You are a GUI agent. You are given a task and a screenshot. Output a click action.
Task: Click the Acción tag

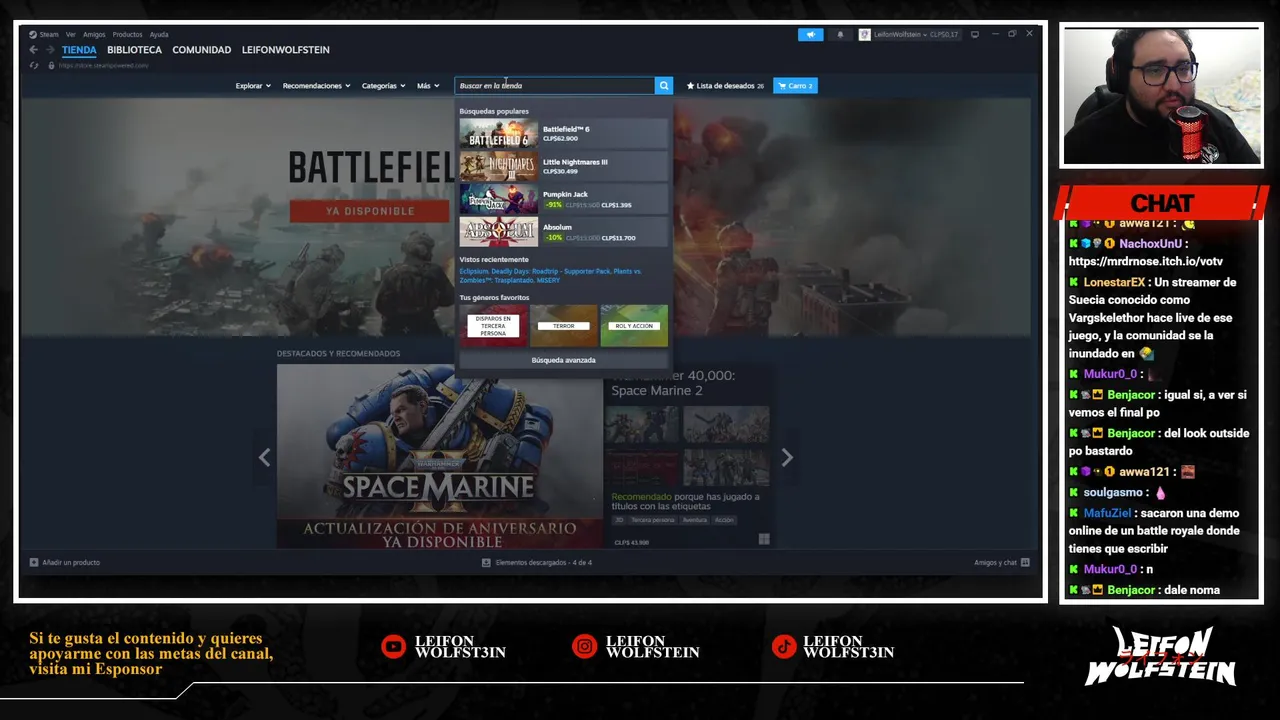point(724,520)
